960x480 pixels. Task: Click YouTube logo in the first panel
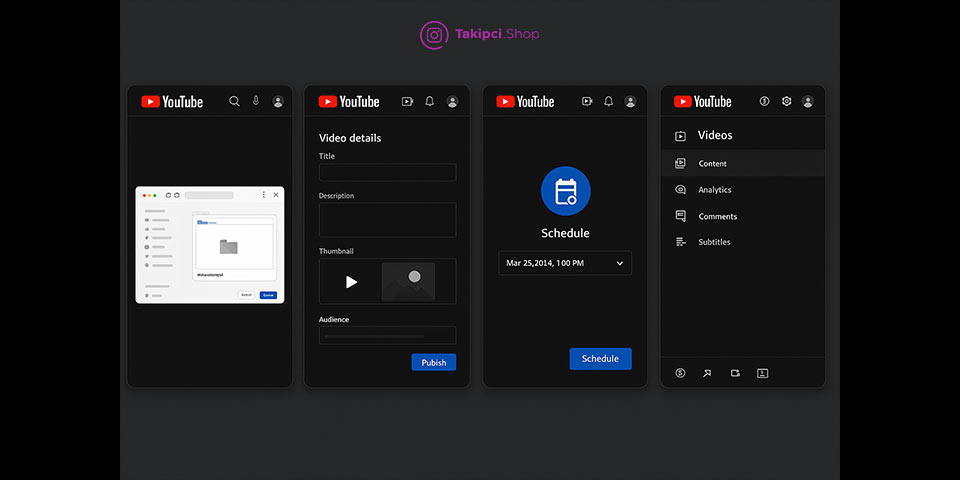(172, 102)
